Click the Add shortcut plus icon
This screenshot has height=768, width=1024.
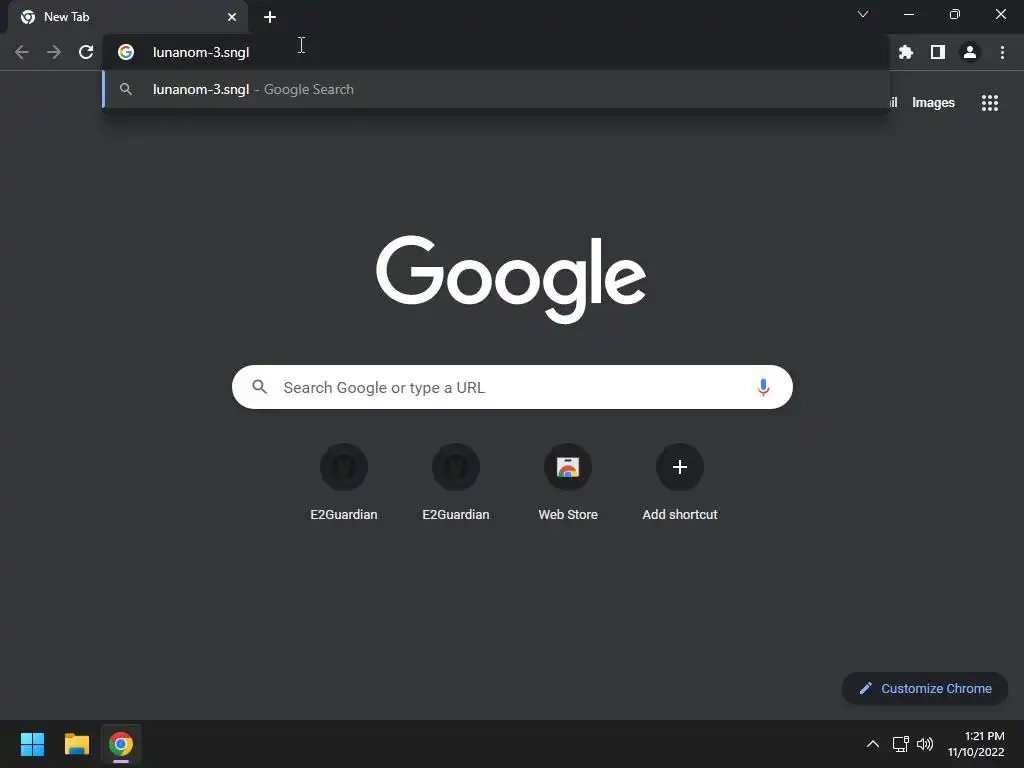pos(680,467)
